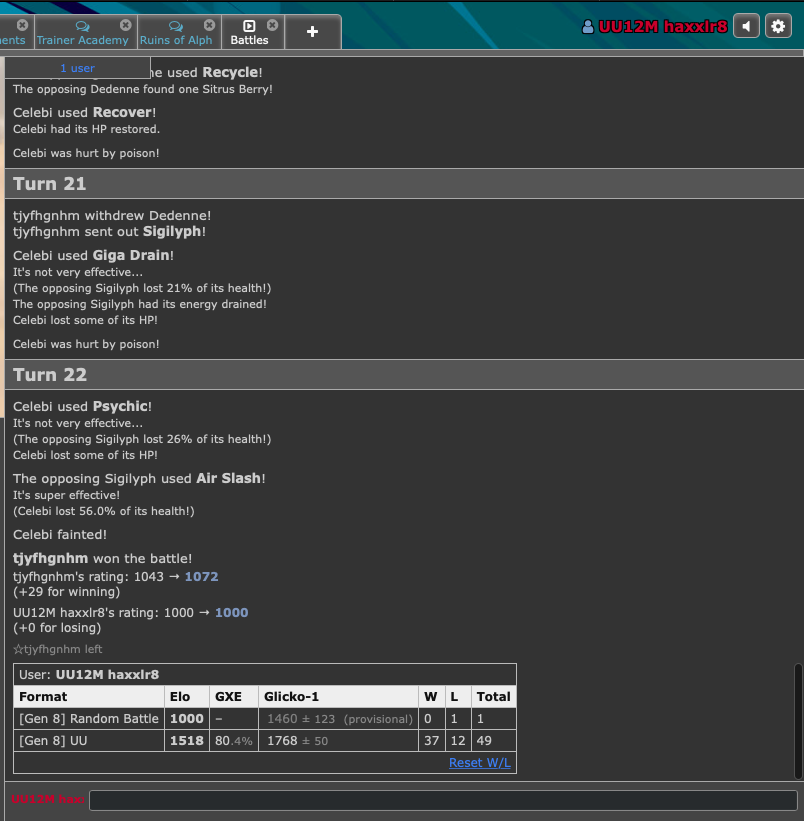Close the Trainer Academy tab
804x821 pixels.
126,25
